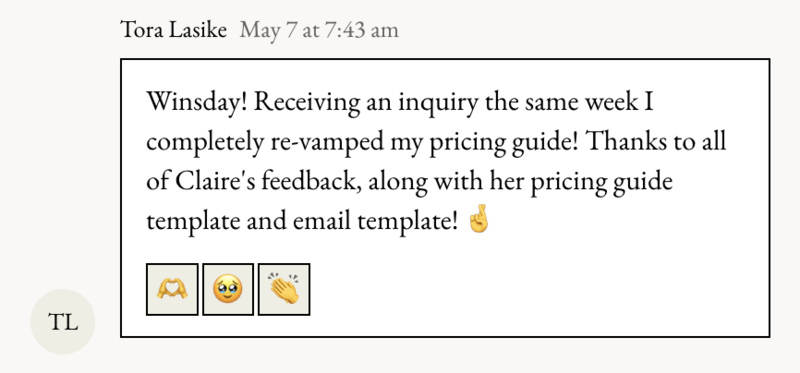This screenshot has height=373, width=800.
Task: Click the crossed fingers emoji in the message
Action: (479, 220)
